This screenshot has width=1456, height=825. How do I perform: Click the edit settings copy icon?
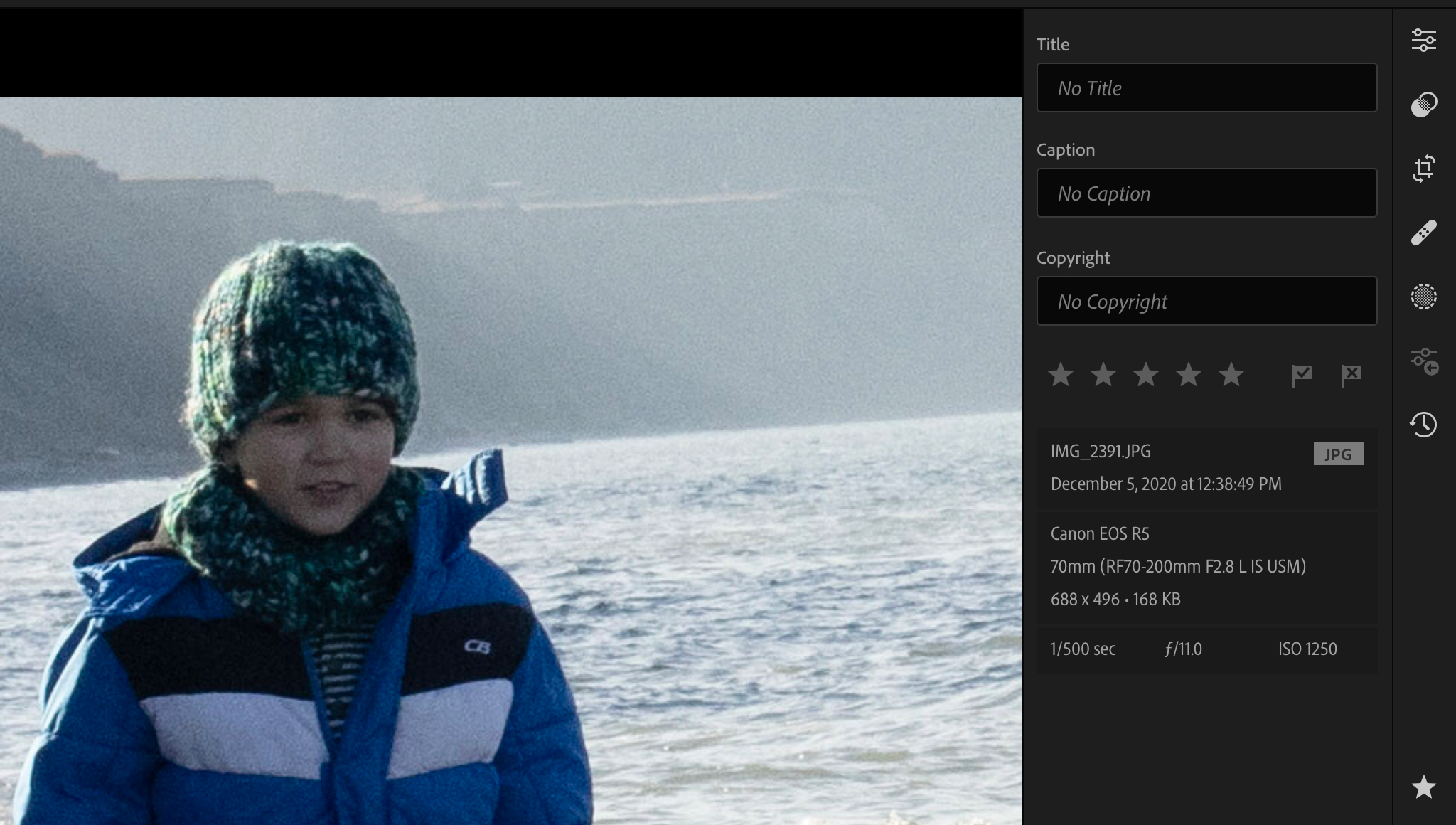[x=1423, y=361]
